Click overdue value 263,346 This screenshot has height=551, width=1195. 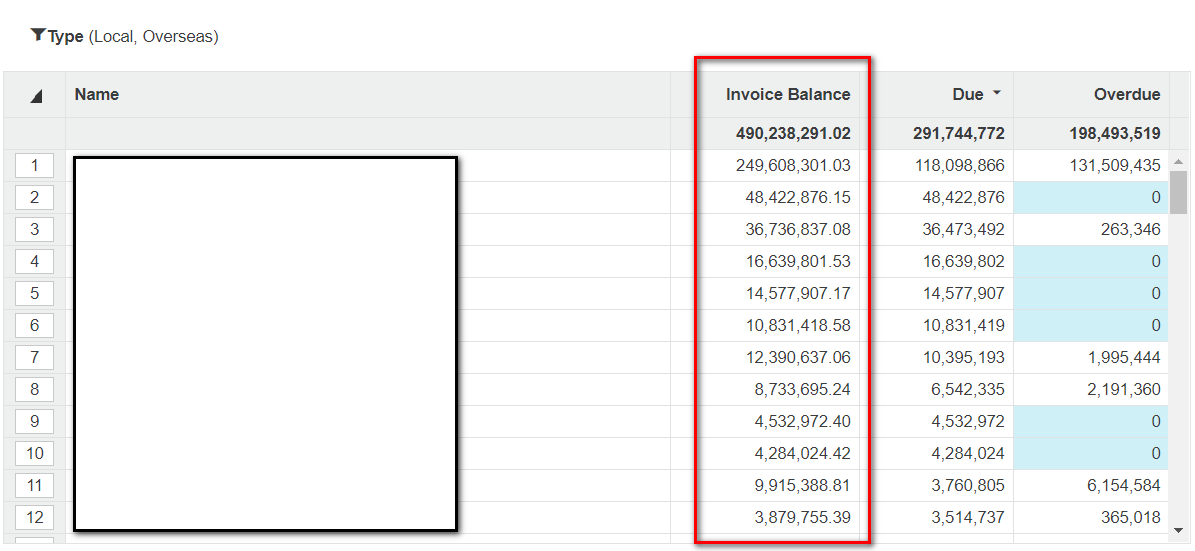tap(1133, 229)
